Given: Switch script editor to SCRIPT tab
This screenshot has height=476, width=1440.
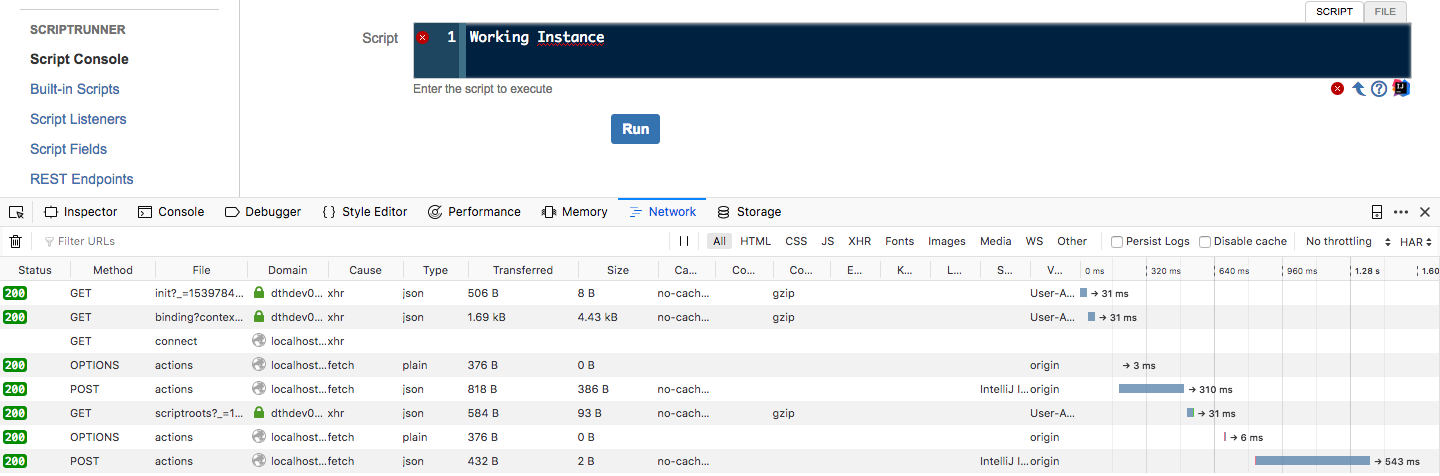Looking at the screenshot, I should point(1334,12).
